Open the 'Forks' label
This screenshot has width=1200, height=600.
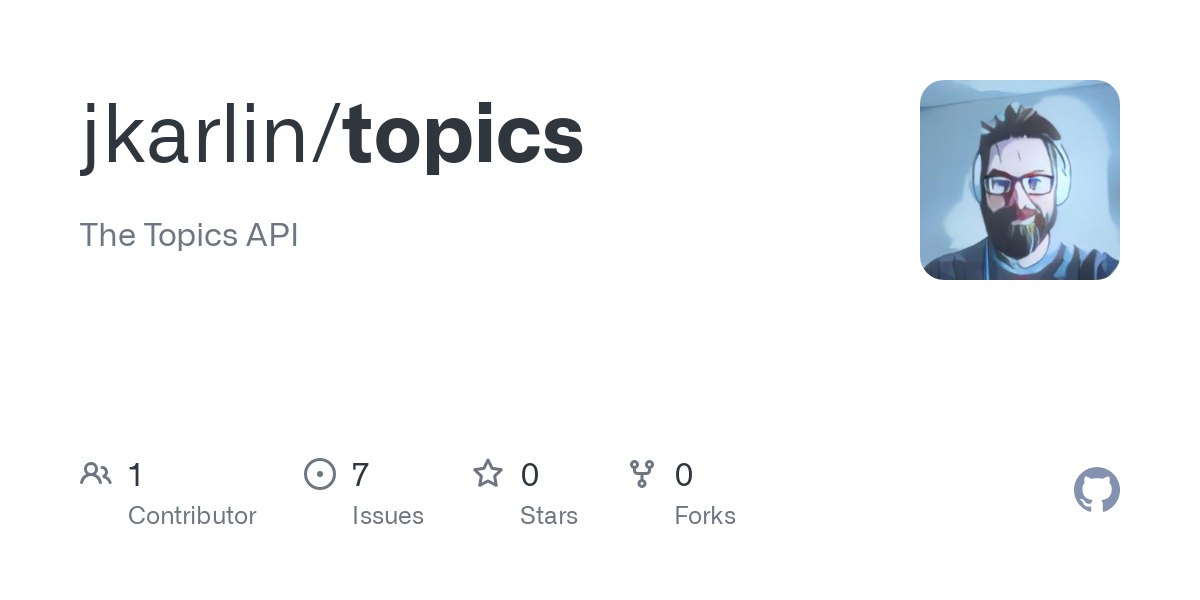pos(705,516)
